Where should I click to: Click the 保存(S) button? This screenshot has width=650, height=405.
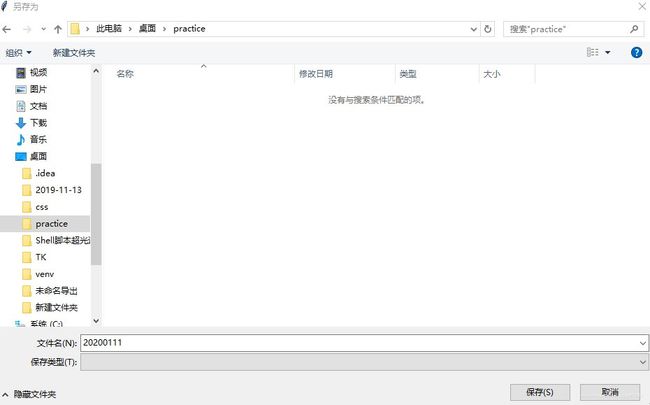coord(540,392)
